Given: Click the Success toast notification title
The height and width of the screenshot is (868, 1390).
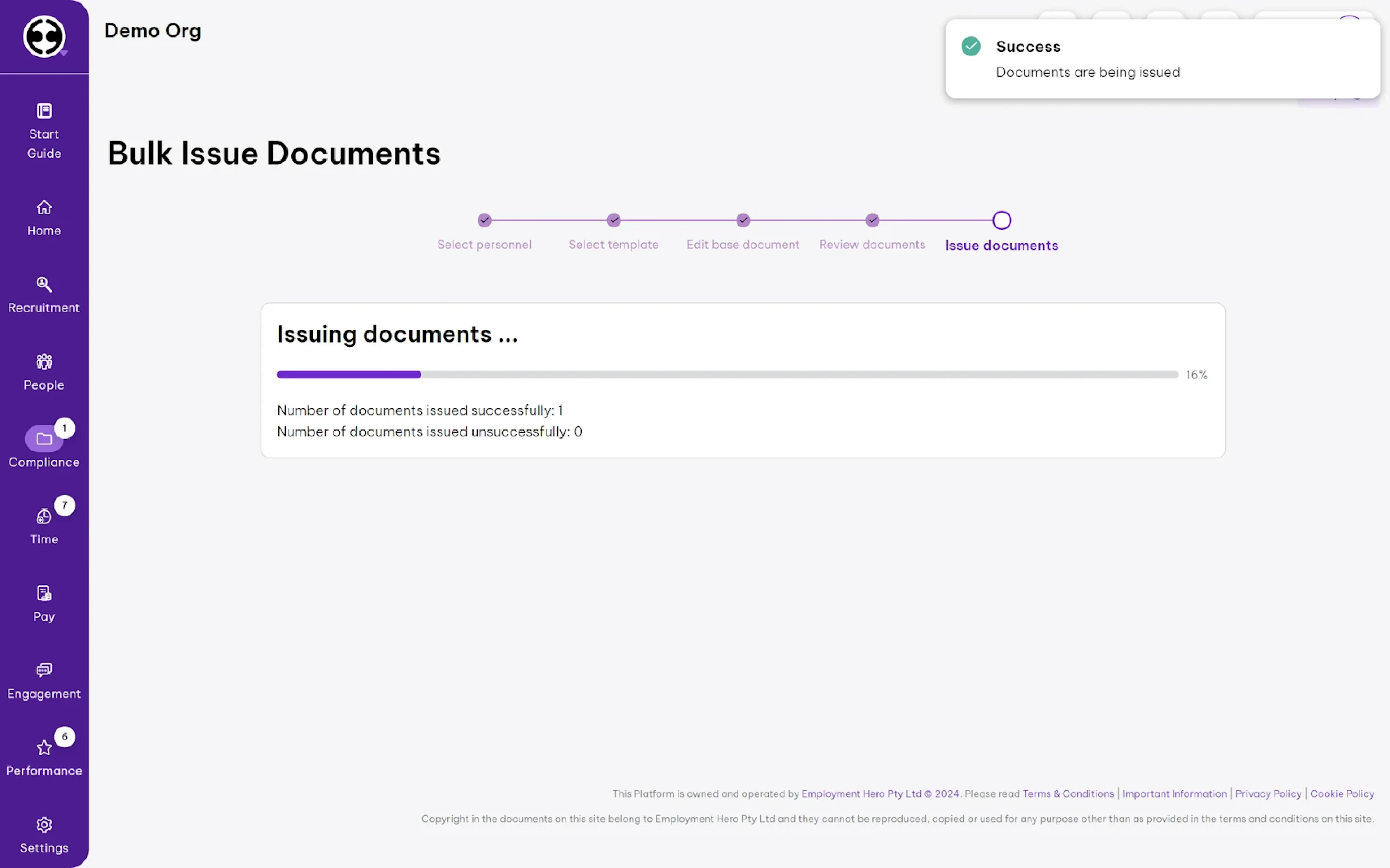Looking at the screenshot, I should pyautogui.click(x=1028, y=47).
